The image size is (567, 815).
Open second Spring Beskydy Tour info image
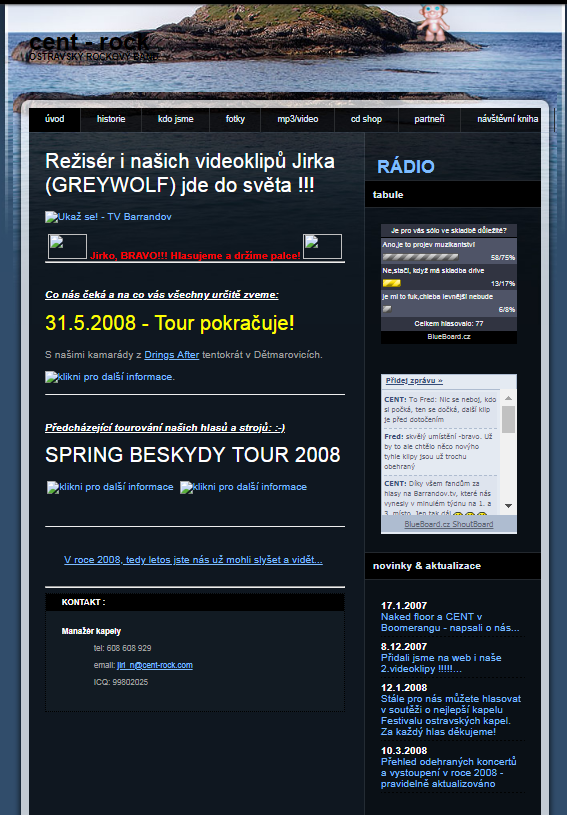(243, 487)
